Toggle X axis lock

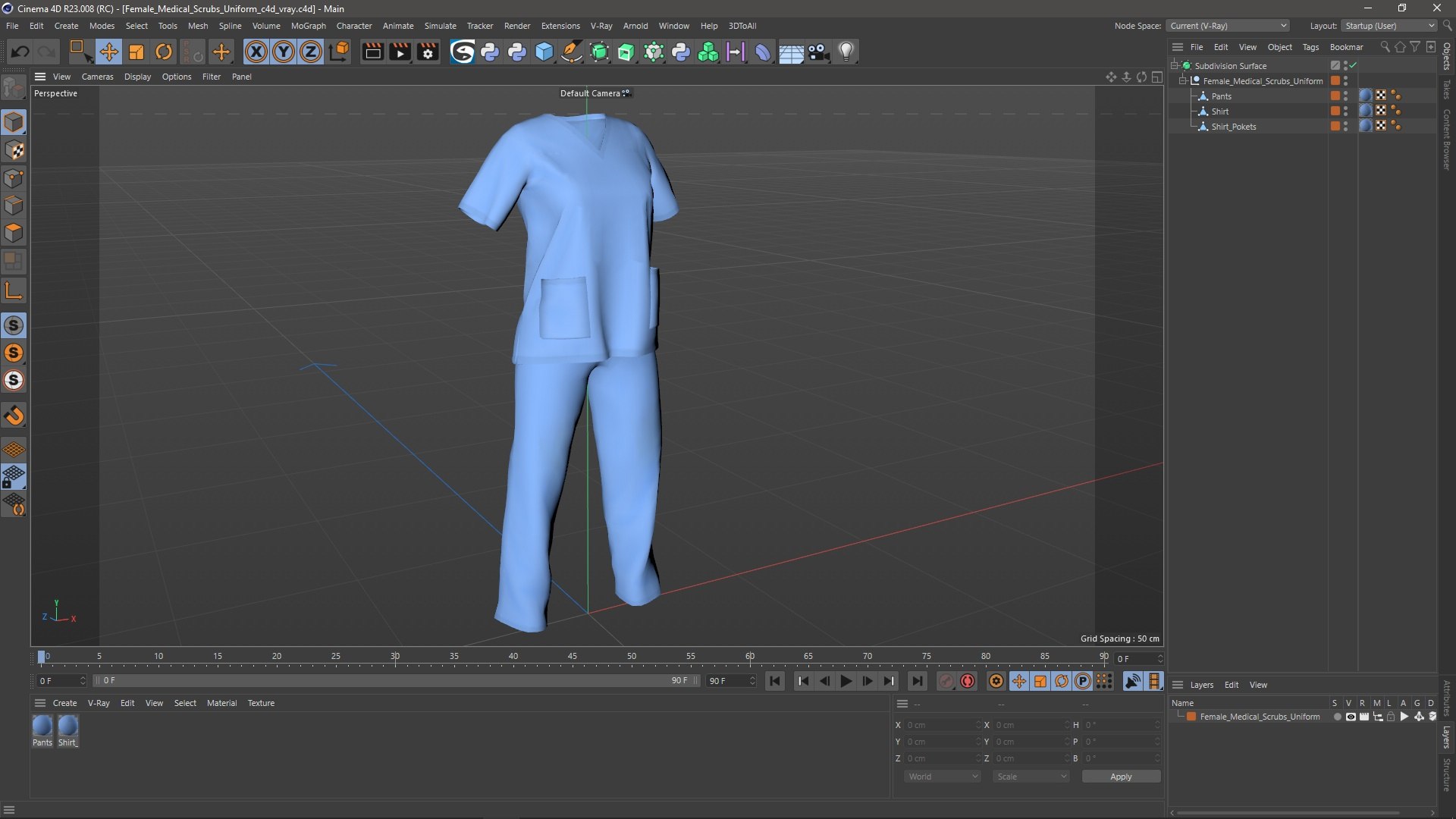[x=256, y=52]
